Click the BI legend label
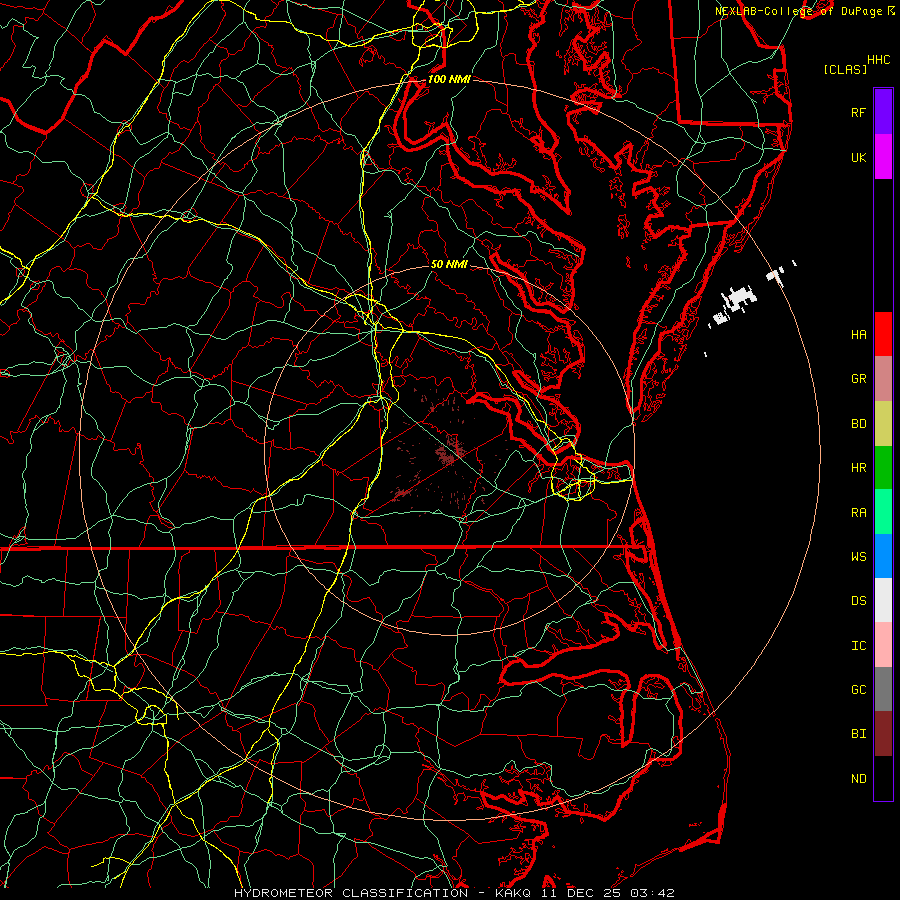This screenshot has width=900, height=900. [x=858, y=734]
